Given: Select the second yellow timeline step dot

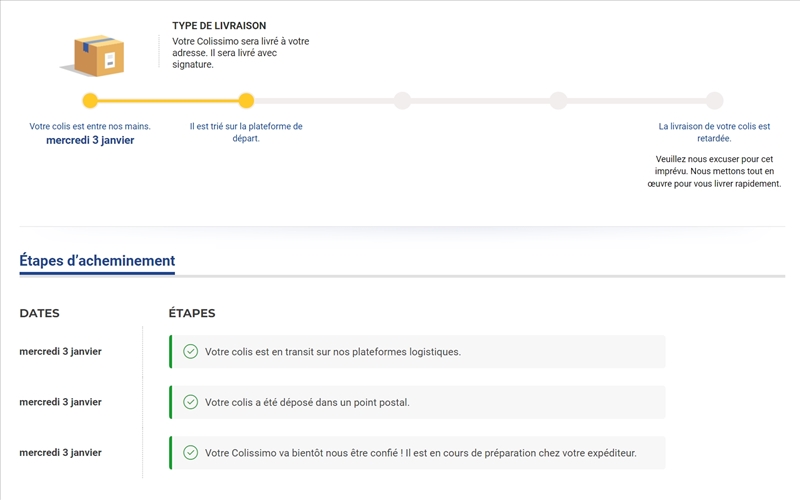Looking at the screenshot, I should 246,100.
